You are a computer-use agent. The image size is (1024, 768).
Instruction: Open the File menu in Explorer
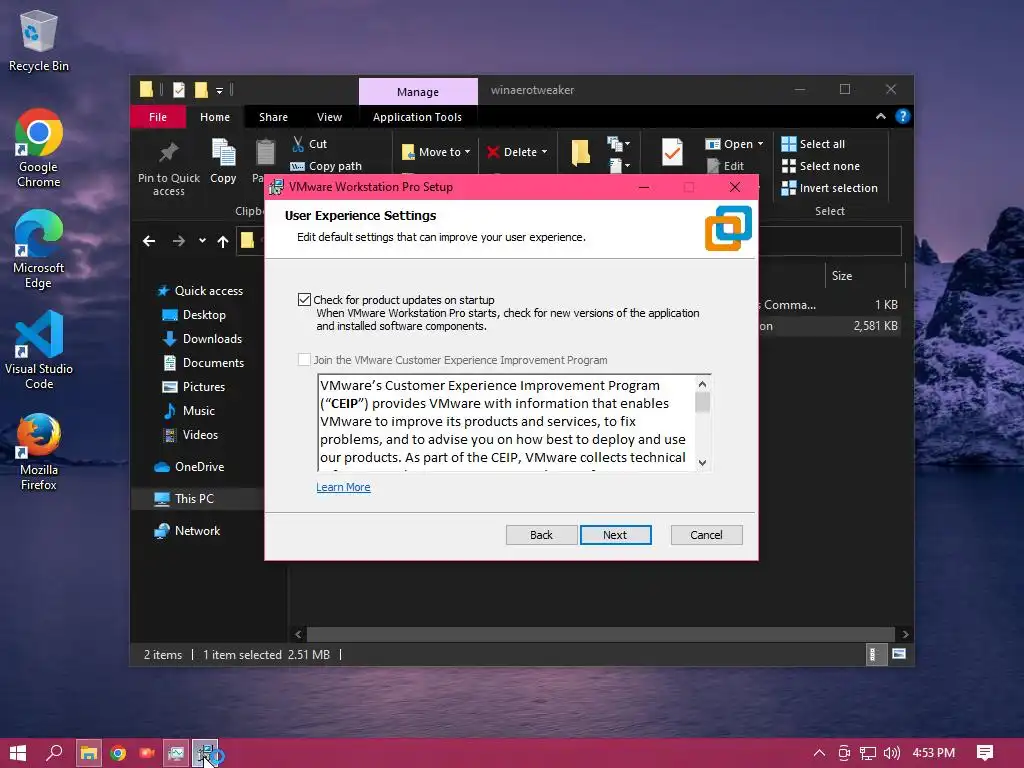[x=158, y=117]
